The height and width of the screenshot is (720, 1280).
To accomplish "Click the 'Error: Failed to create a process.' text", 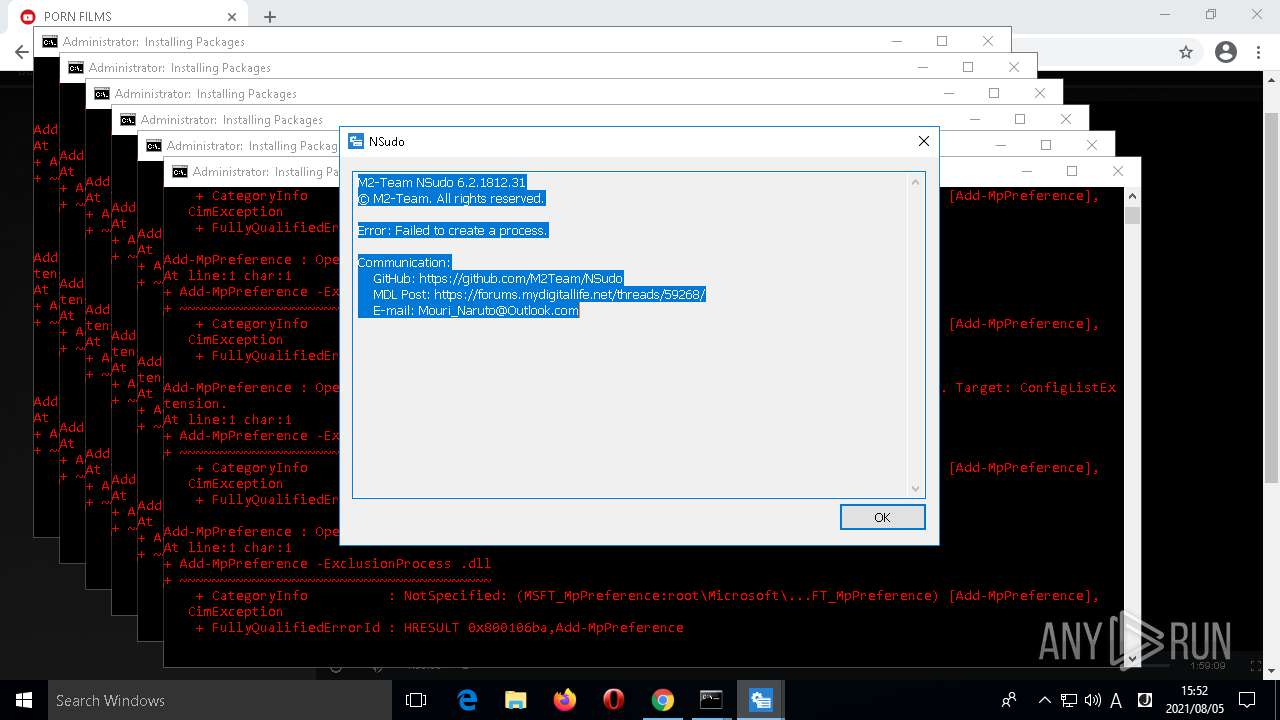I will [x=452, y=230].
